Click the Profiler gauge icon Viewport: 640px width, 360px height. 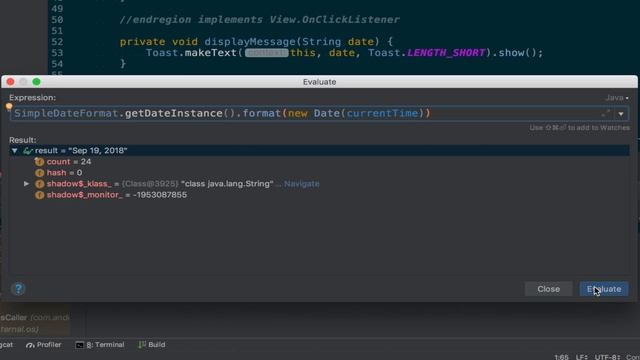click(30, 345)
